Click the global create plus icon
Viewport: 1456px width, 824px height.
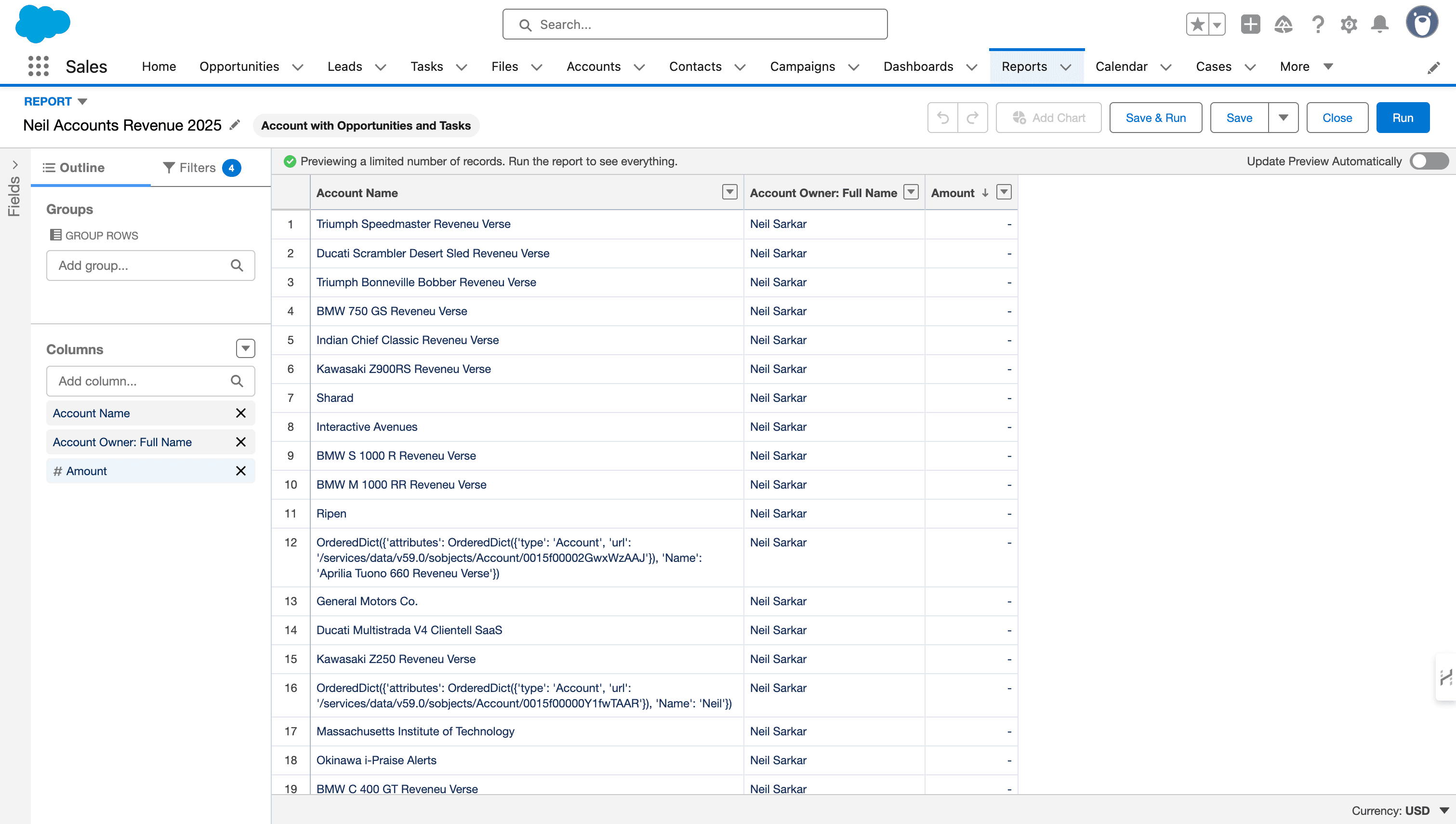click(x=1250, y=25)
